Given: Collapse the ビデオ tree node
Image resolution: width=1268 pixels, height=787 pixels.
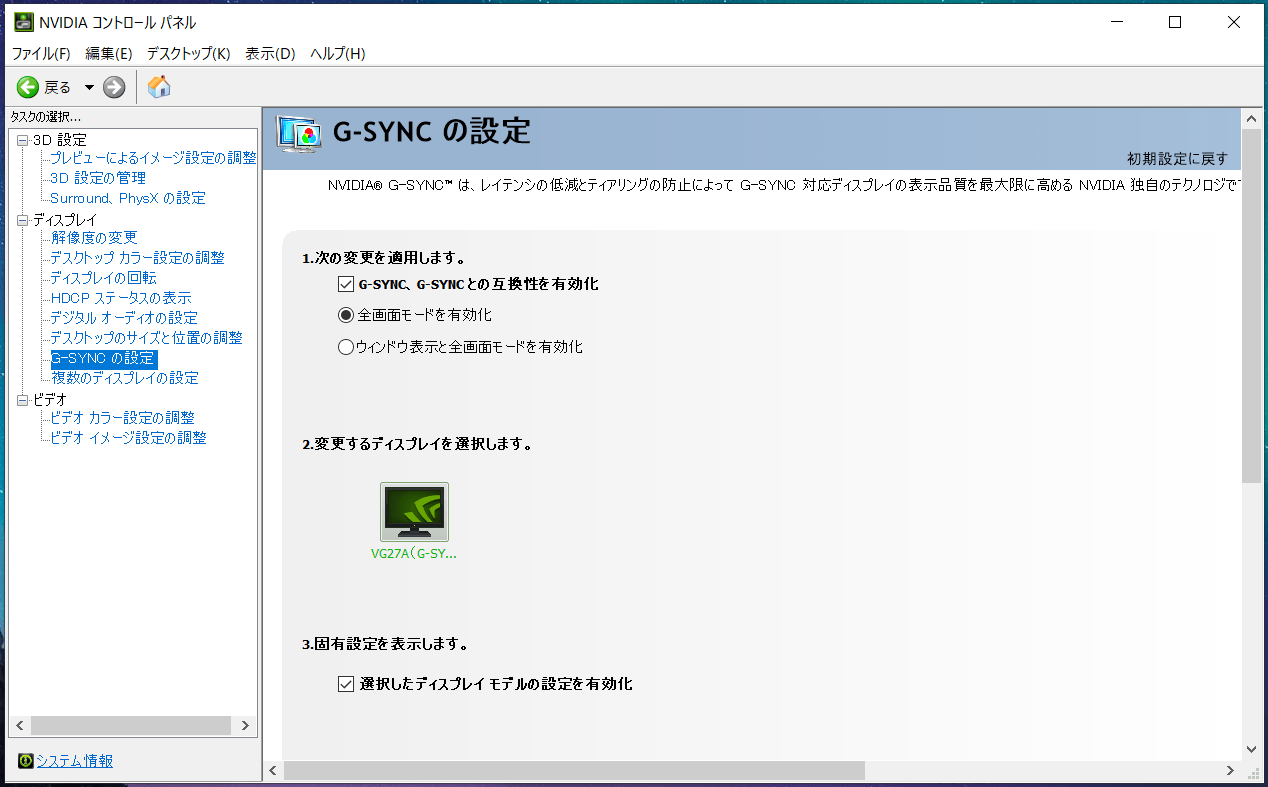Looking at the screenshot, I should tap(22, 400).
